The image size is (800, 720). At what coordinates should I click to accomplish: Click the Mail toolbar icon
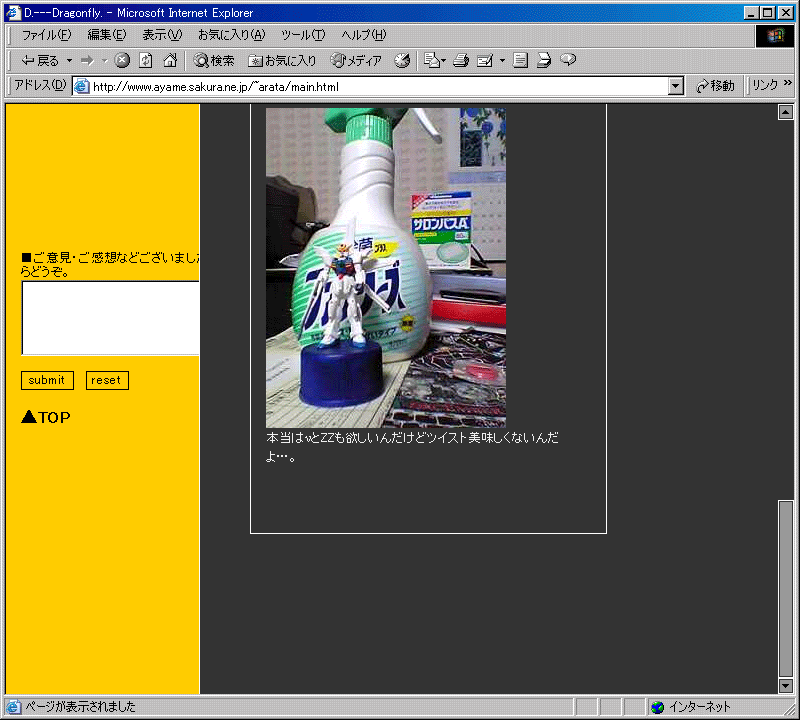(434, 61)
